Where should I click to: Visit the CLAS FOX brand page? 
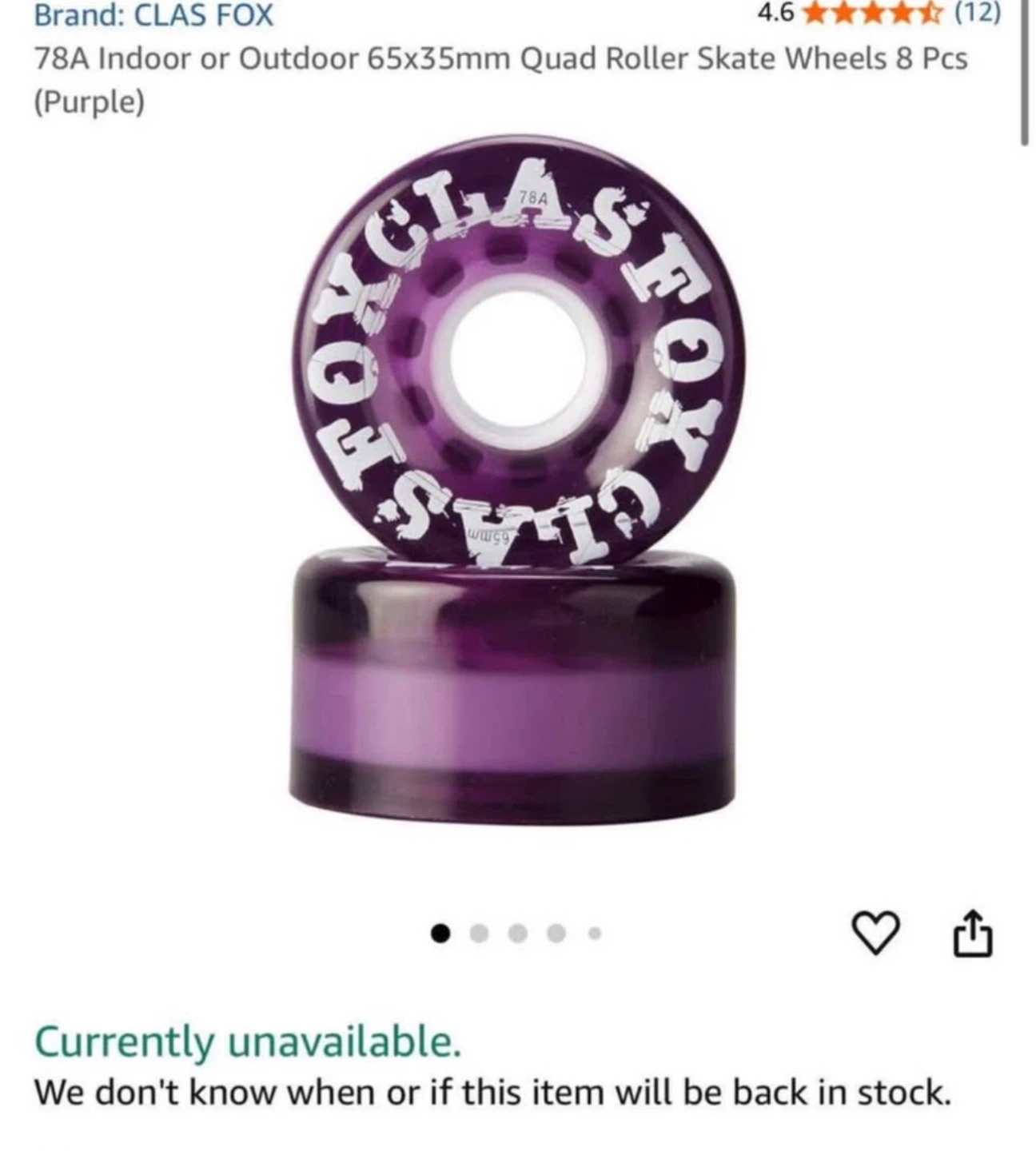[153, 15]
